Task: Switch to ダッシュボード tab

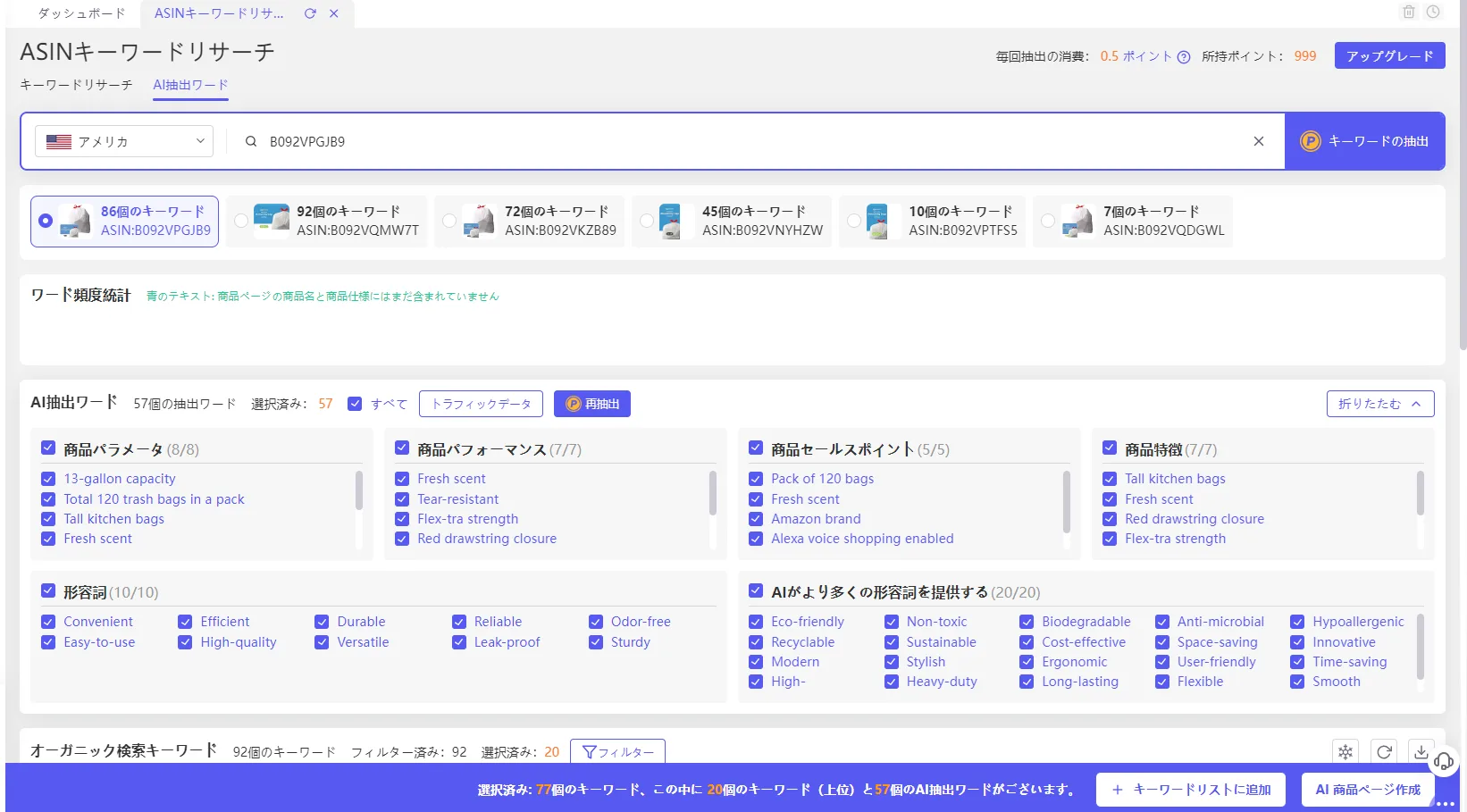Action: point(81,13)
